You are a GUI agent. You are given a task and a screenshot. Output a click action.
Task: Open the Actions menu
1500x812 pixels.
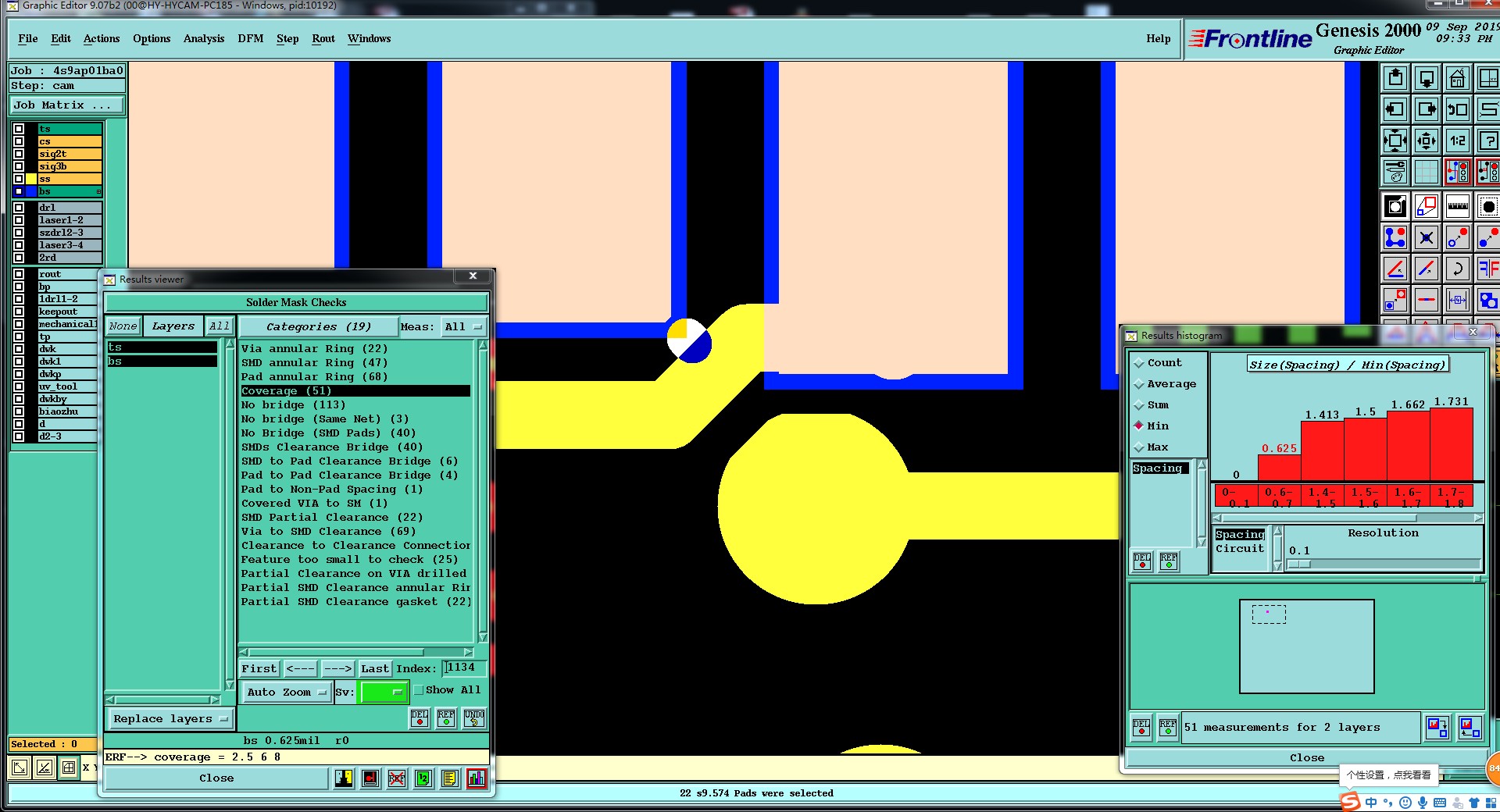102,38
